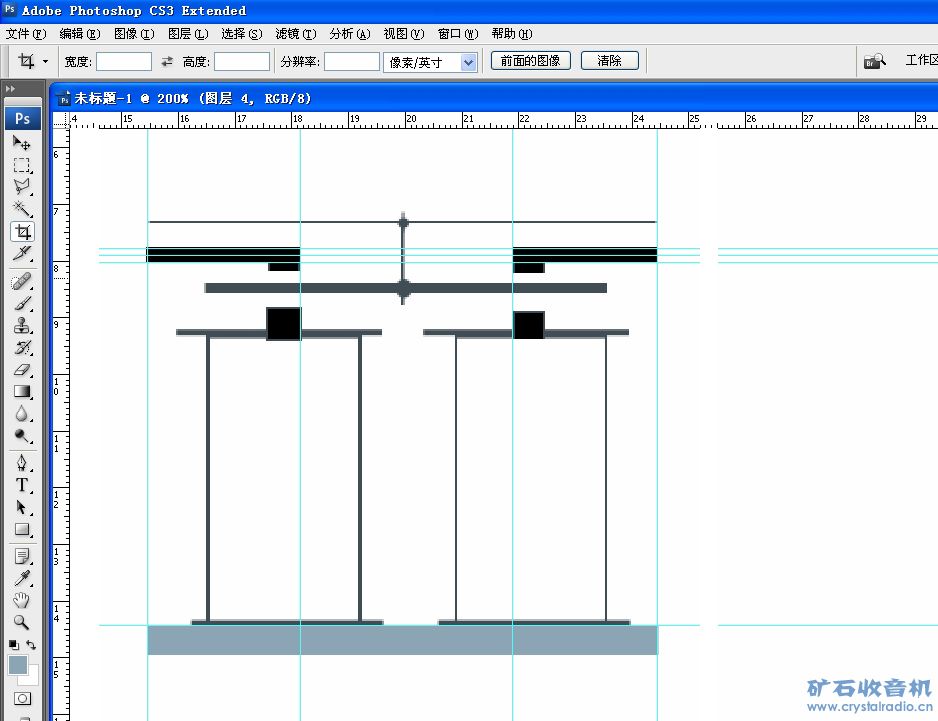Select the Crop tool in toolbox
This screenshot has height=721, width=938.
[x=22, y=232]
